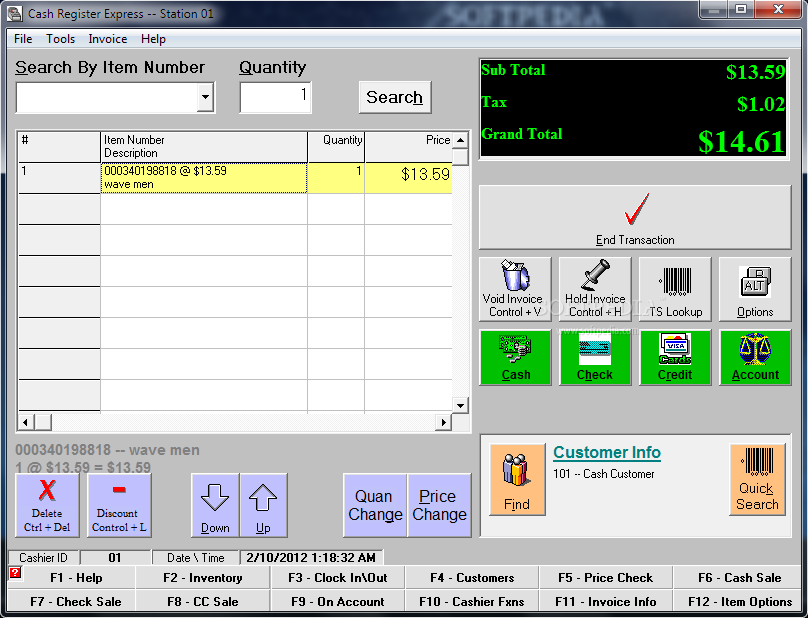
Task: Click F12 - Item Options key
Action: pyautogui.click(x=739, y=602)
